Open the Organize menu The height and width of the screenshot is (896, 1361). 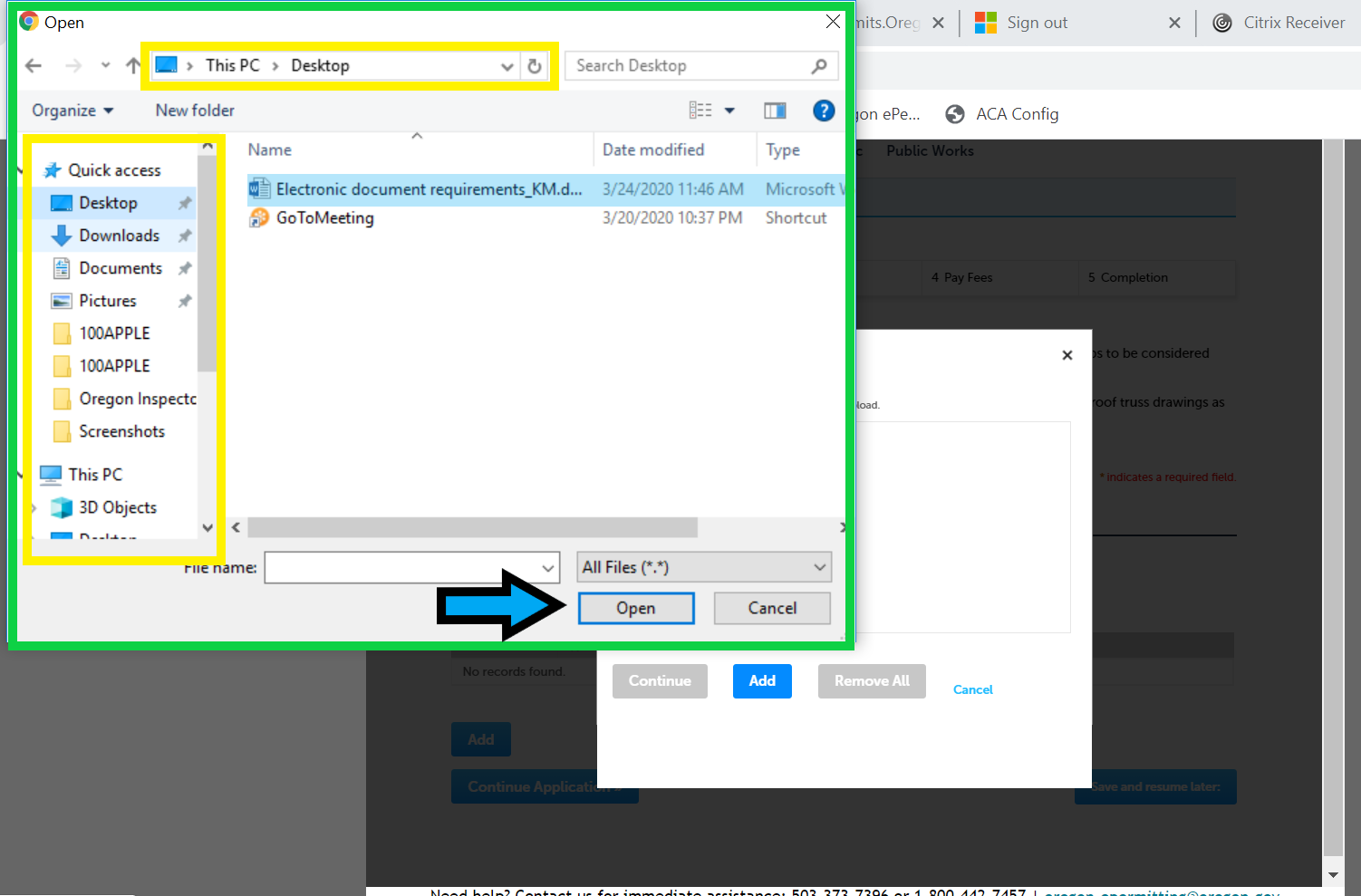pos(72,111)
